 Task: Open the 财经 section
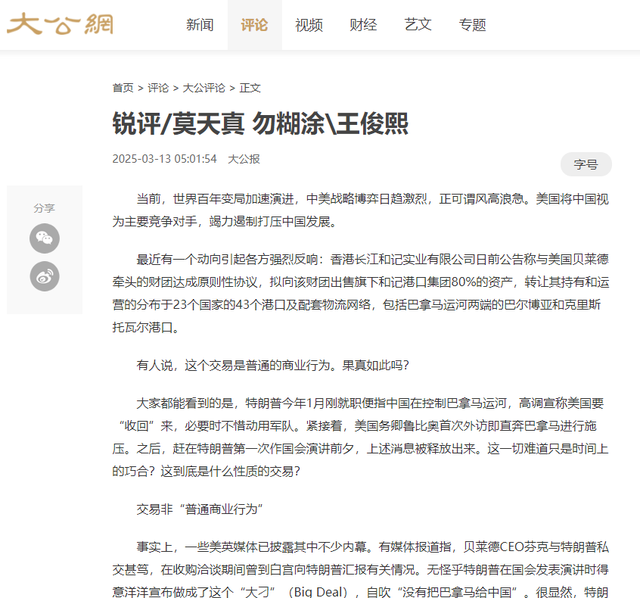(363, 25)
